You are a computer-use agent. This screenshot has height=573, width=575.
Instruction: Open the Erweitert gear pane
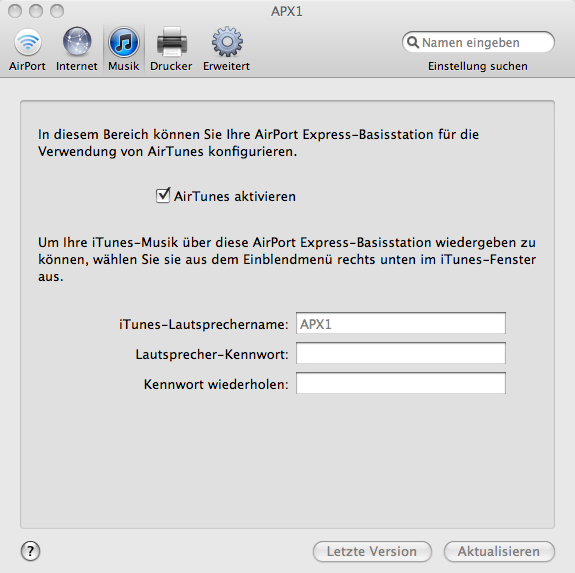coord(227,49)
